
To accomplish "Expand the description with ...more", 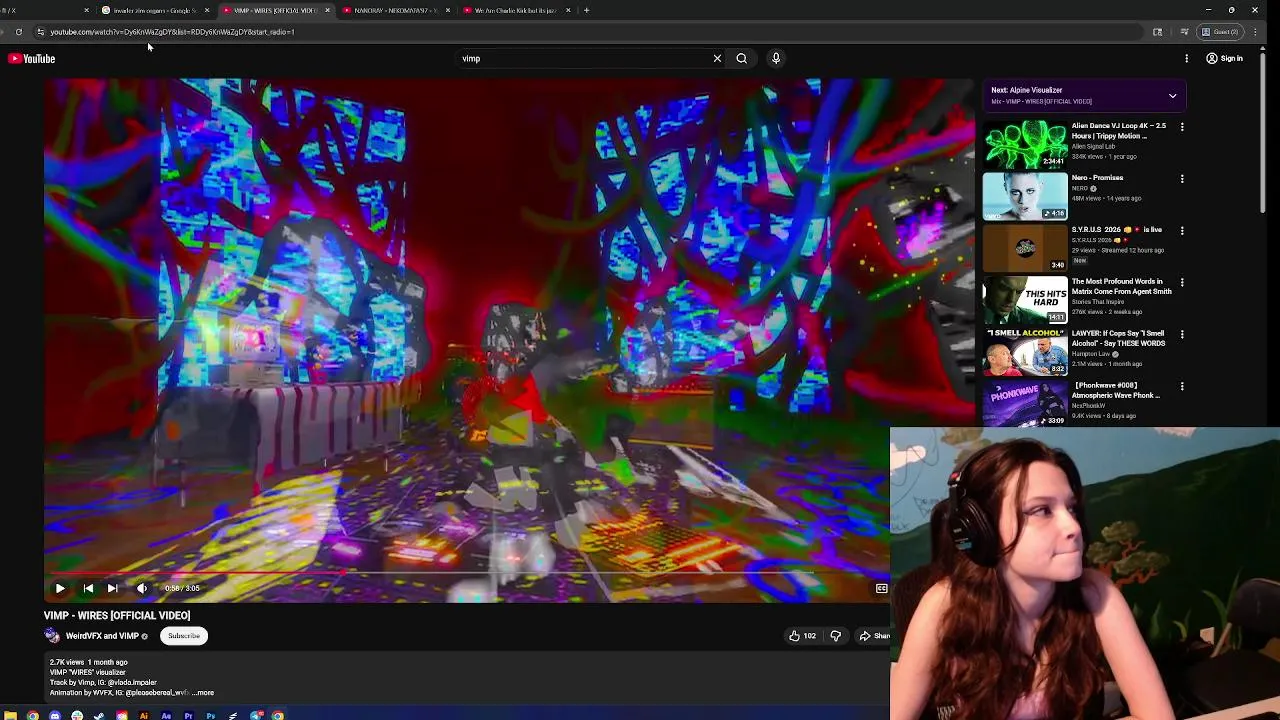I will pyautogui.click(x=203, y=693).
